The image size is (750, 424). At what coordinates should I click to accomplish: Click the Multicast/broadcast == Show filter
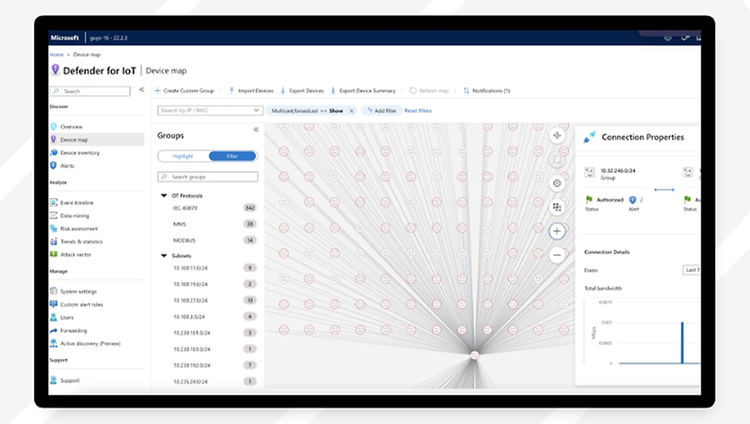307,111
